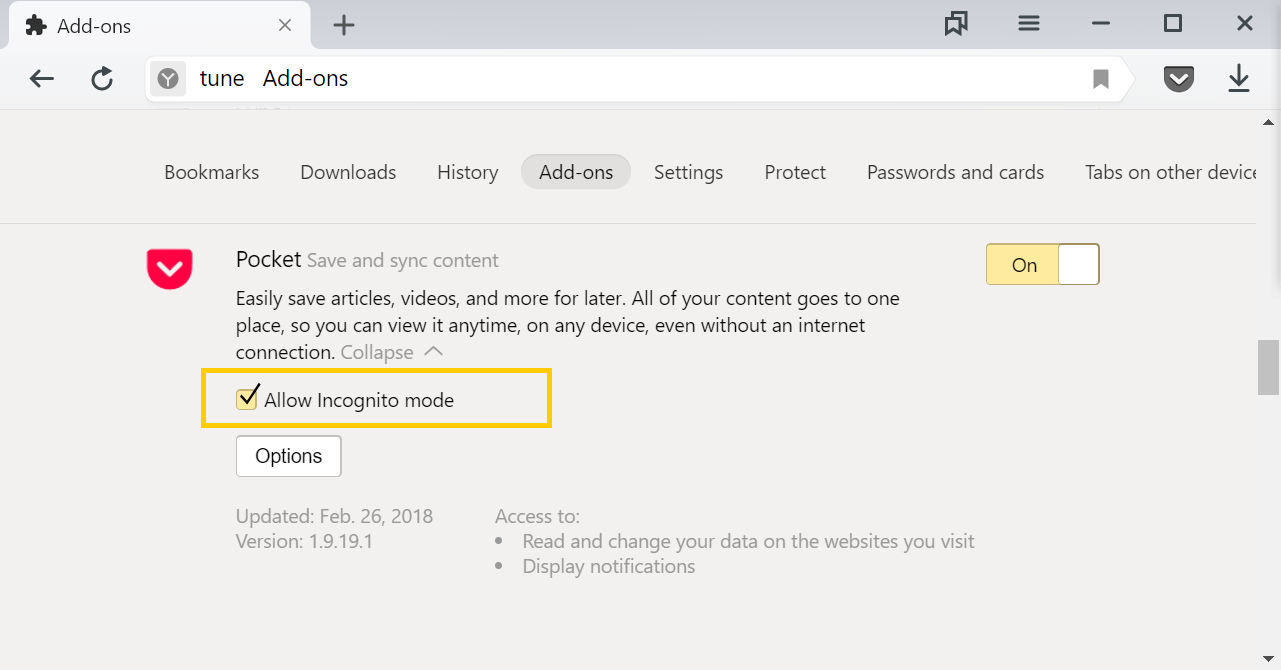Open the Pocket extension toolbar icon
Screen dimensions: 1281x670
(x=1180, y=79)
